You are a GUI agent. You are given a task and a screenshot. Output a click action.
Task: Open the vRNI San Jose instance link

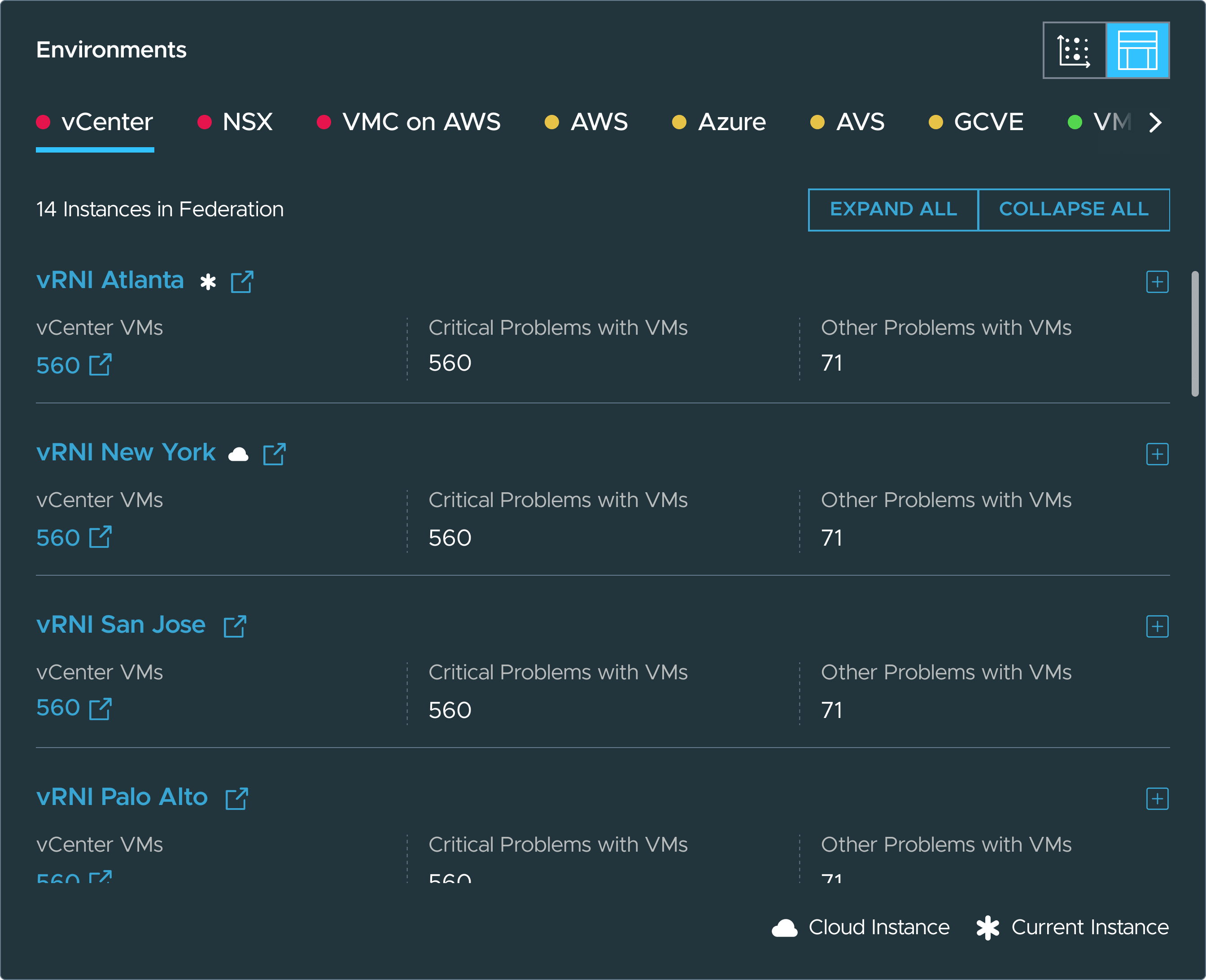121,624
